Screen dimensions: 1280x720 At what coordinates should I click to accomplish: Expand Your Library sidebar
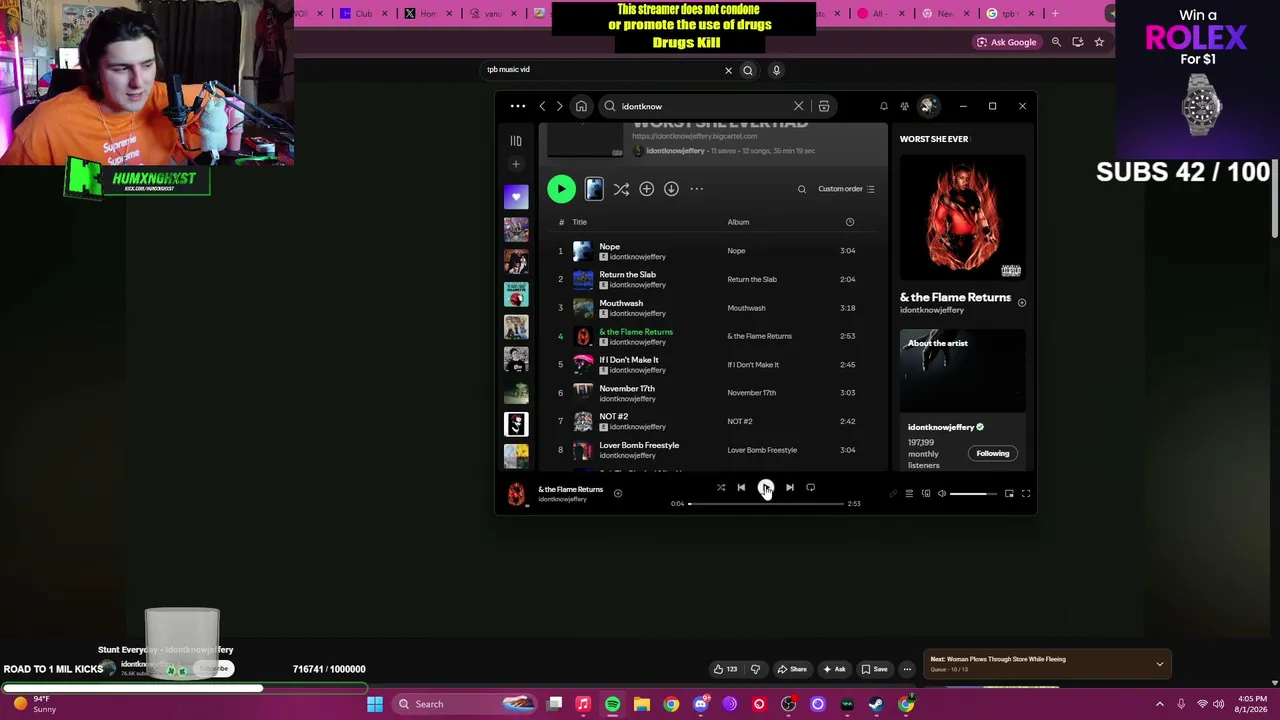[516, 141]
